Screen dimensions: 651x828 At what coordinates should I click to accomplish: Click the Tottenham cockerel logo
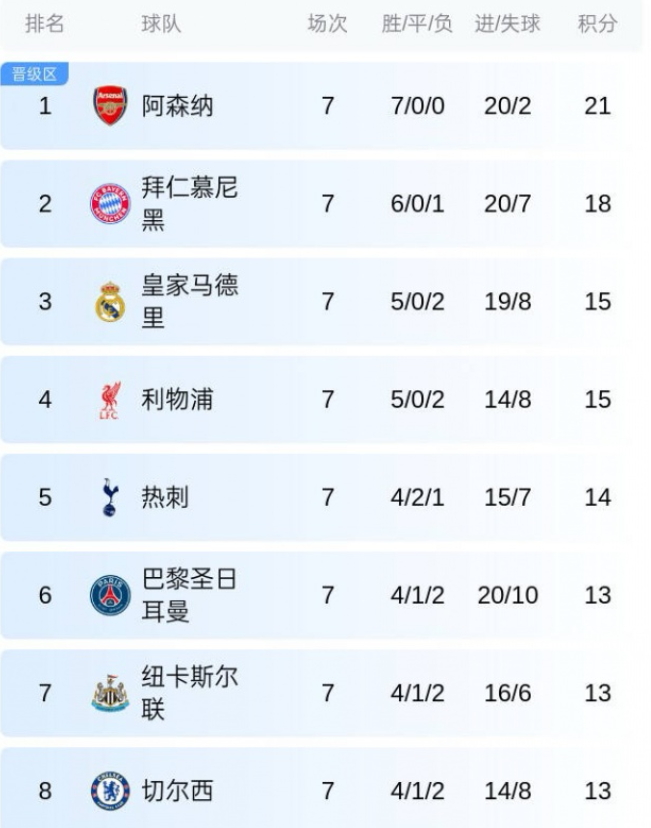point(110,497)
